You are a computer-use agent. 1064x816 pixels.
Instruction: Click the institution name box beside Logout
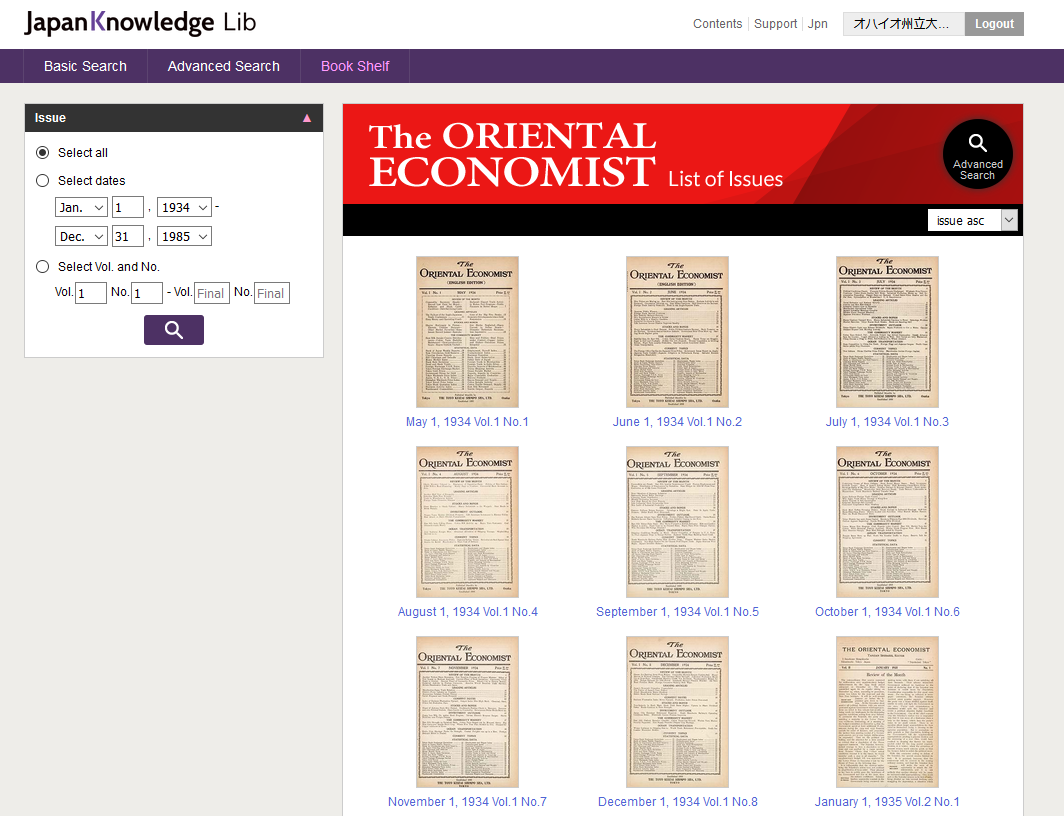(x=903, y=24)
